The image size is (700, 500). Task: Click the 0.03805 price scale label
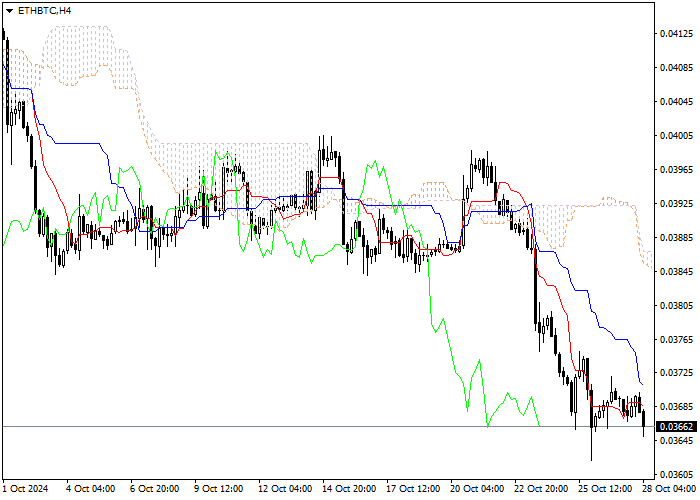(x=677, y=306)
